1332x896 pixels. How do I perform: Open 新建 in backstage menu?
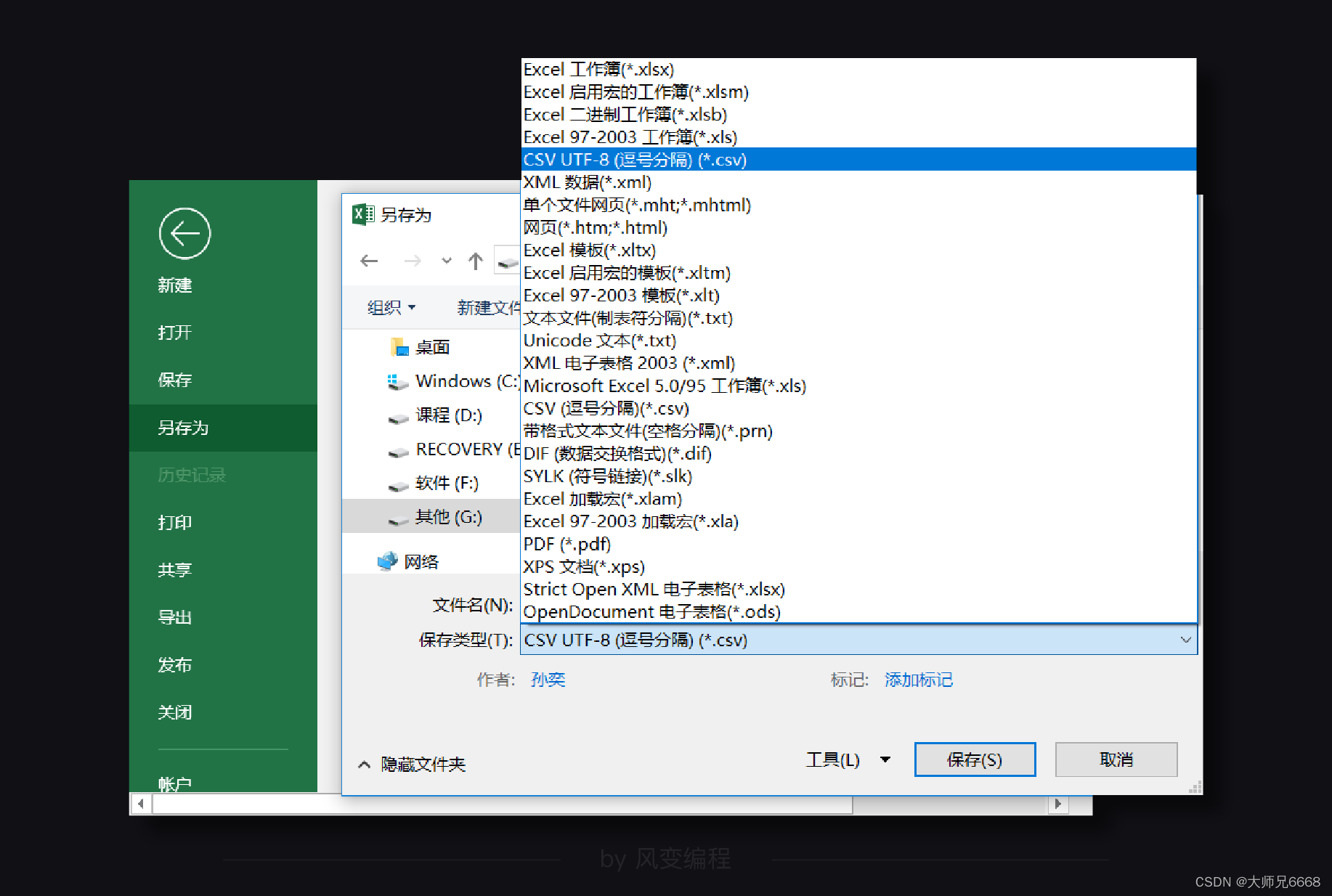(175, 285)
